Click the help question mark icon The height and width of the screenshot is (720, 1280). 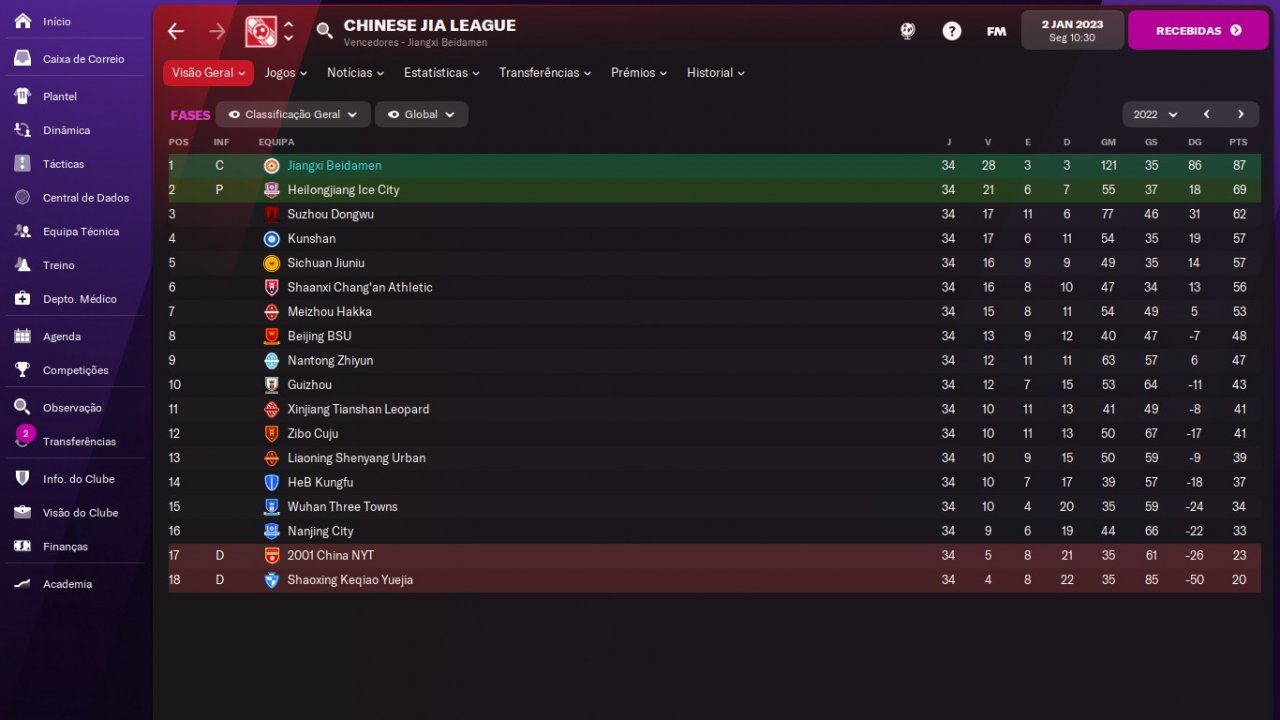[x=952, y=31]
